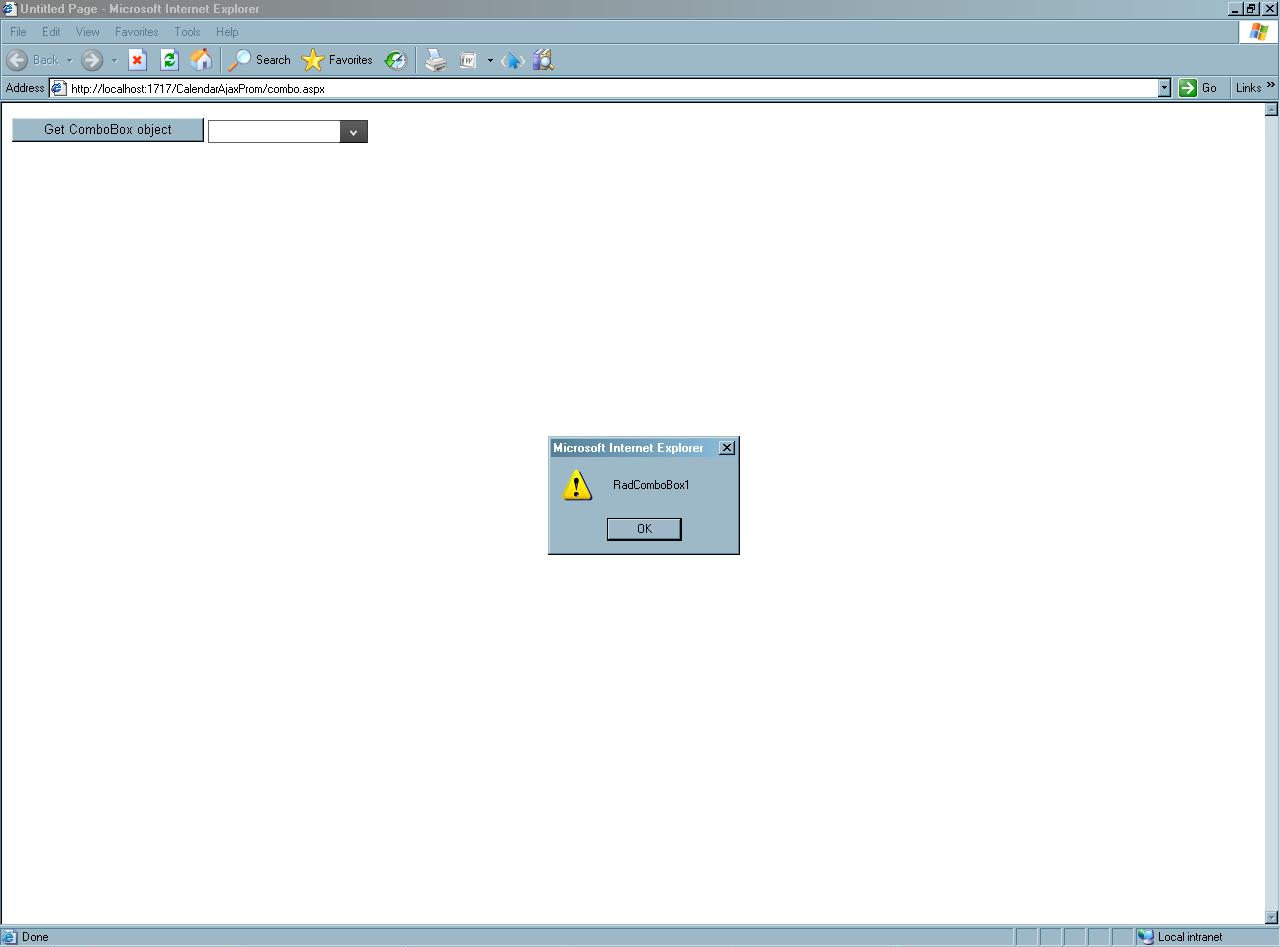Click the IE icon in title bar

pyautogui.click(x=9, y=9)
